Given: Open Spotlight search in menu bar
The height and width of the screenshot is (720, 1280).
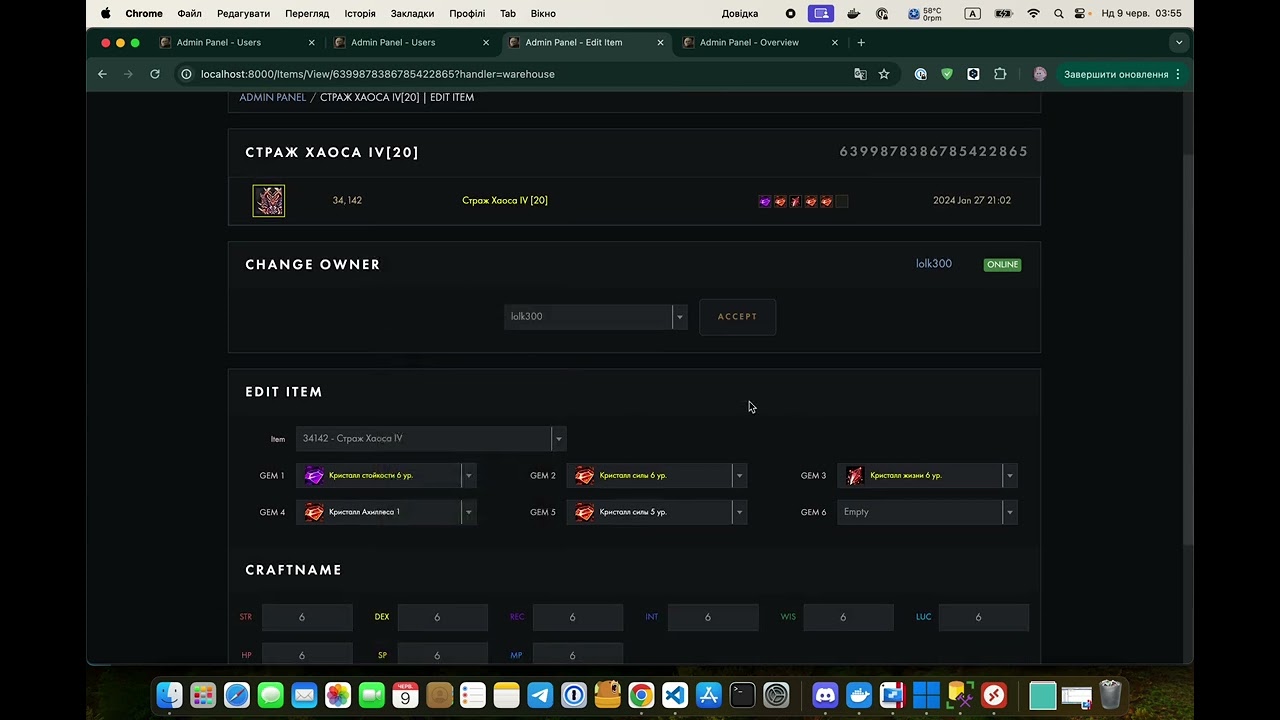Looking at the screenshot, I should [x=1058, y=14].
